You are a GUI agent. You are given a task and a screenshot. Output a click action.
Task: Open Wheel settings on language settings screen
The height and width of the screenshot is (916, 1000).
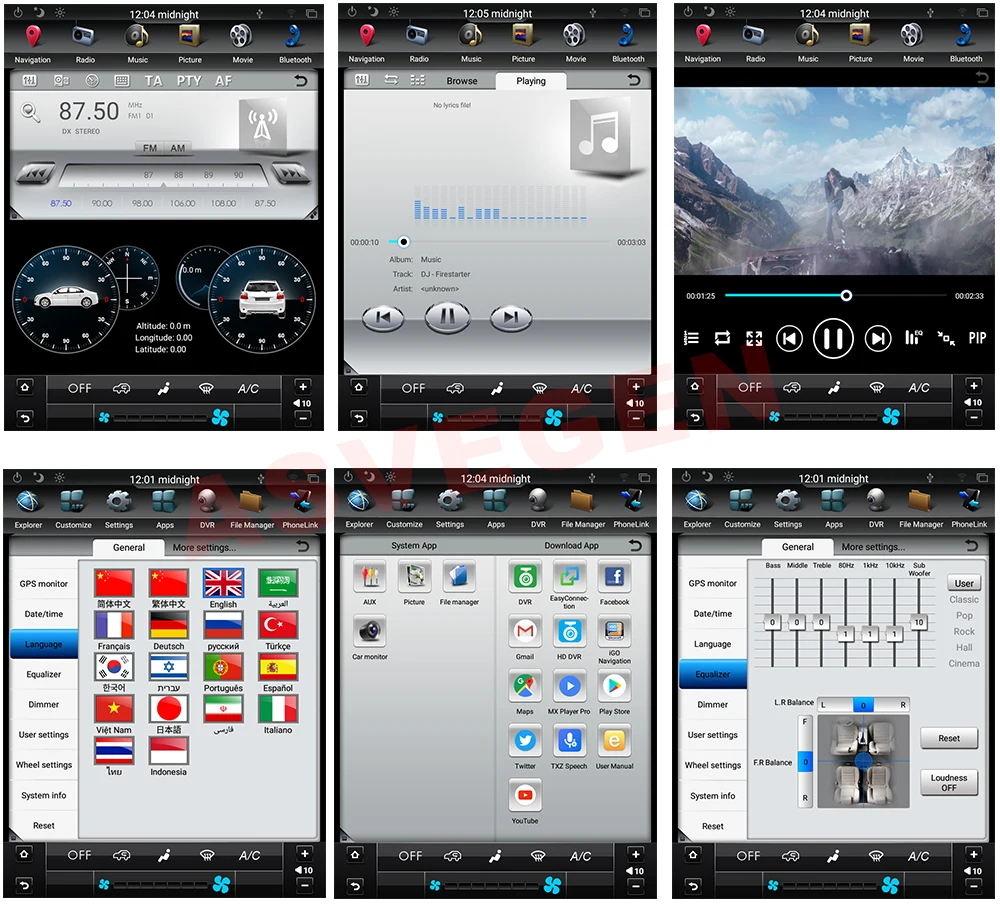pos(43,765)
